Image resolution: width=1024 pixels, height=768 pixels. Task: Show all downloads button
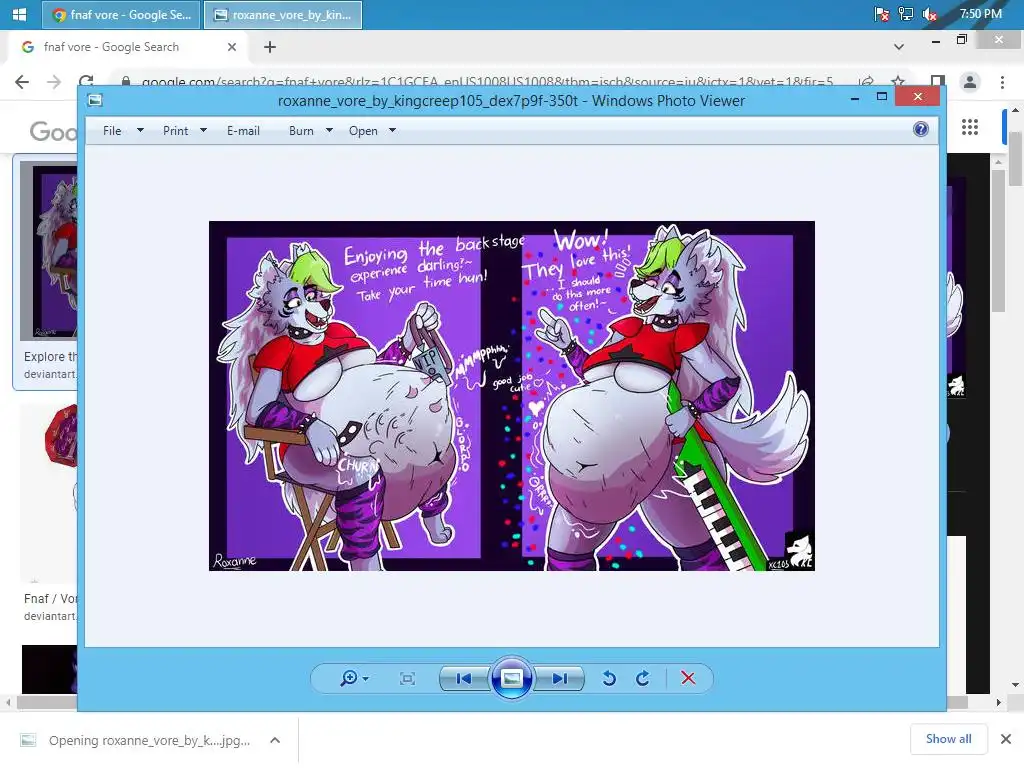point(948,739)
